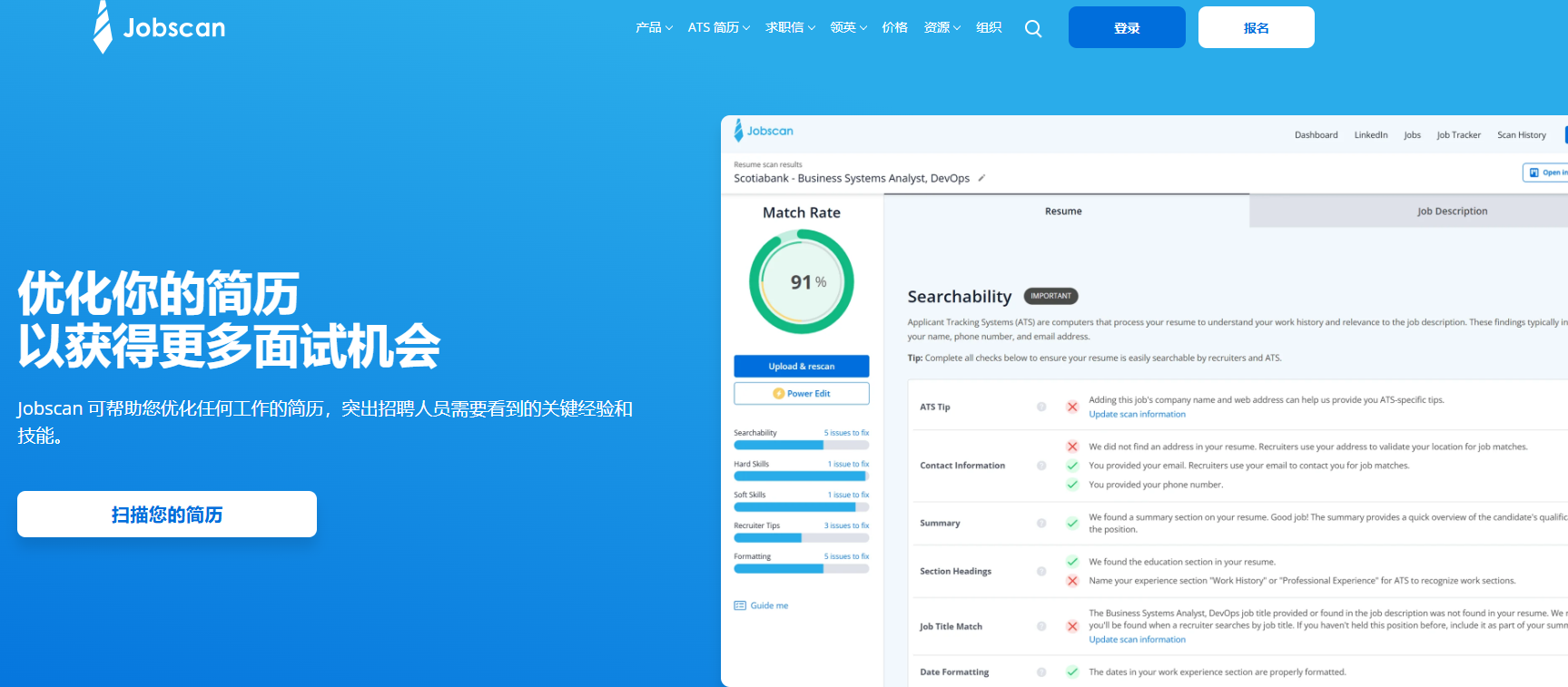1568x687 pixels.
Task: Click the 报名 sign-up button
Action: pyautogui.click(x=1257, y=27)
